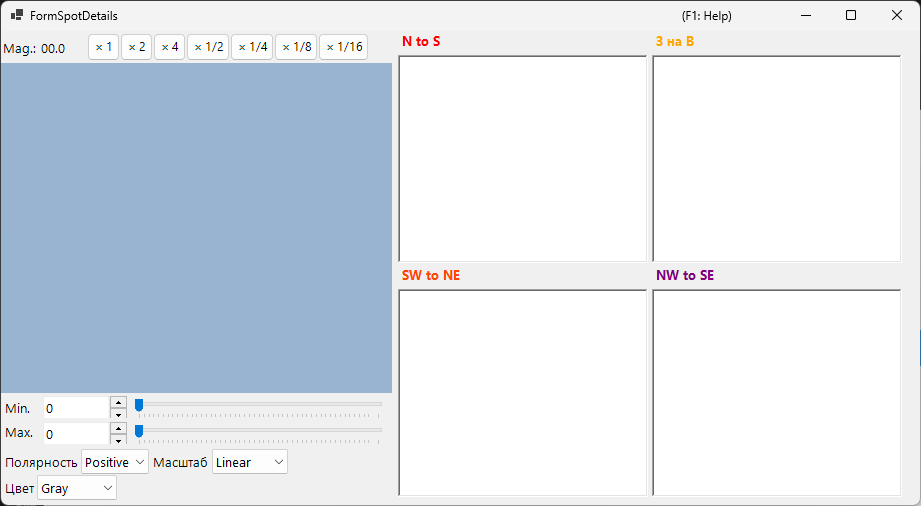Viewport: 921px width, 506px height.
Task: Select the × 1/2 zoom button
Action: pyautogui.click(x=208, y=47)
